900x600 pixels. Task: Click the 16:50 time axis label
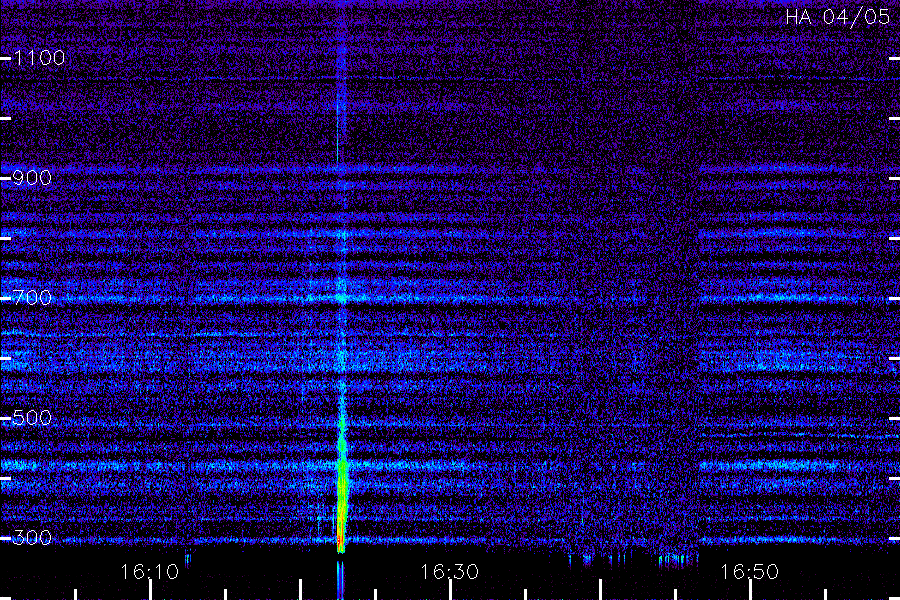pos(749,572)
